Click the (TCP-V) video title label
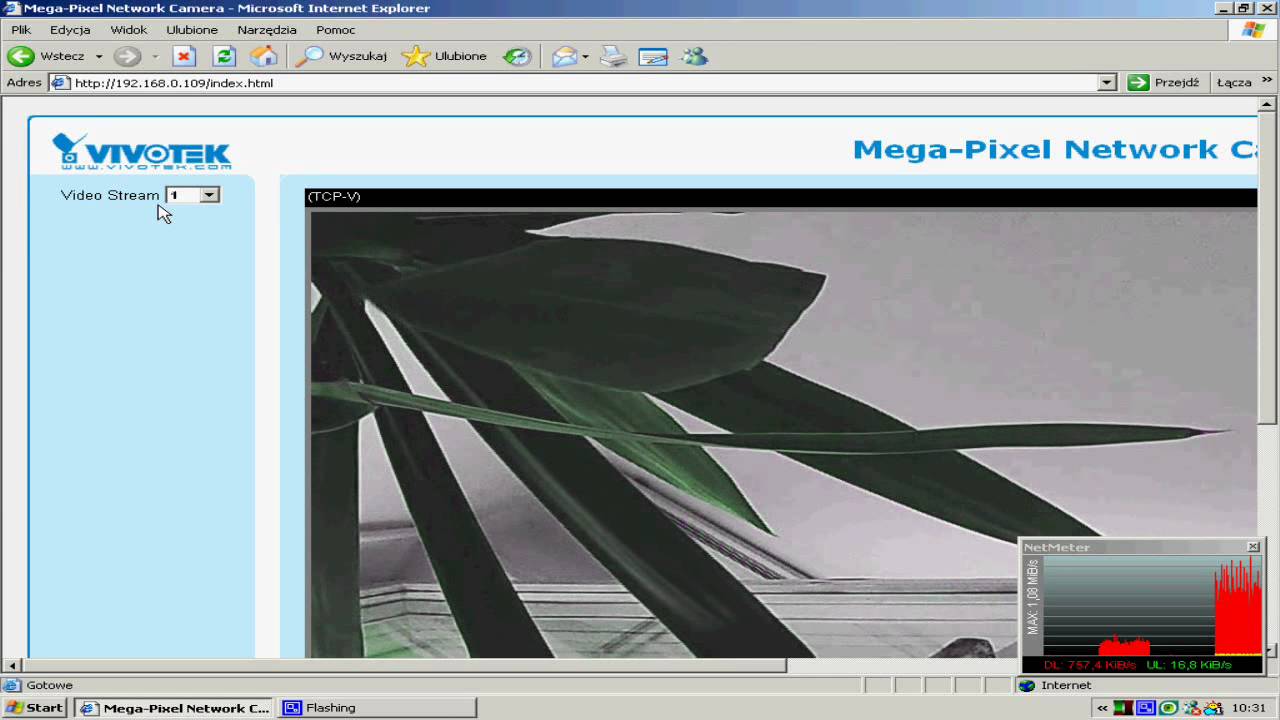This screenshot has width=1280, height=720. click(334, 197)
